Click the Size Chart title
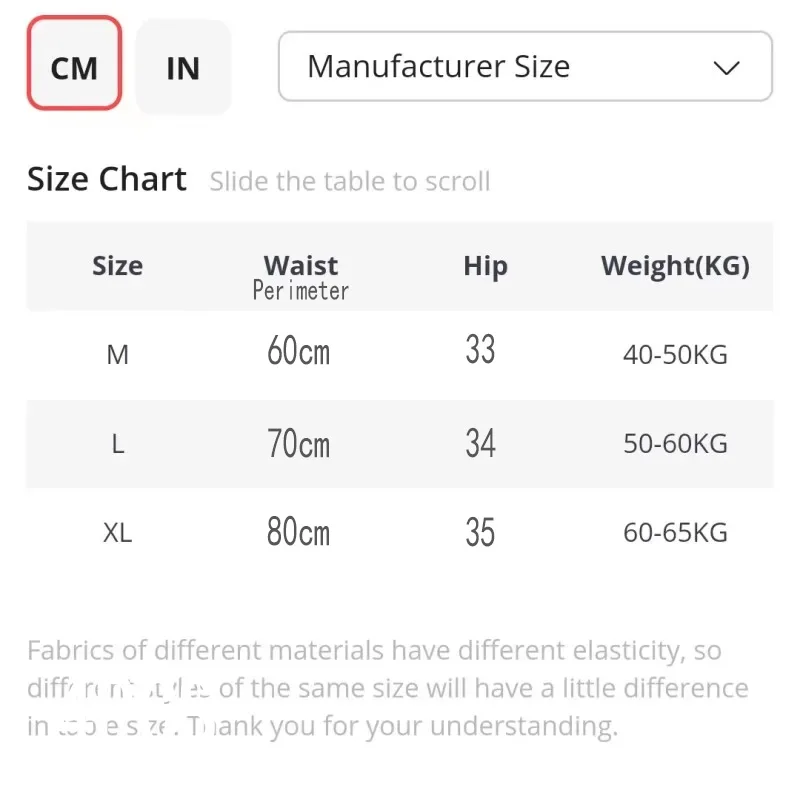 tap(107, 178)
